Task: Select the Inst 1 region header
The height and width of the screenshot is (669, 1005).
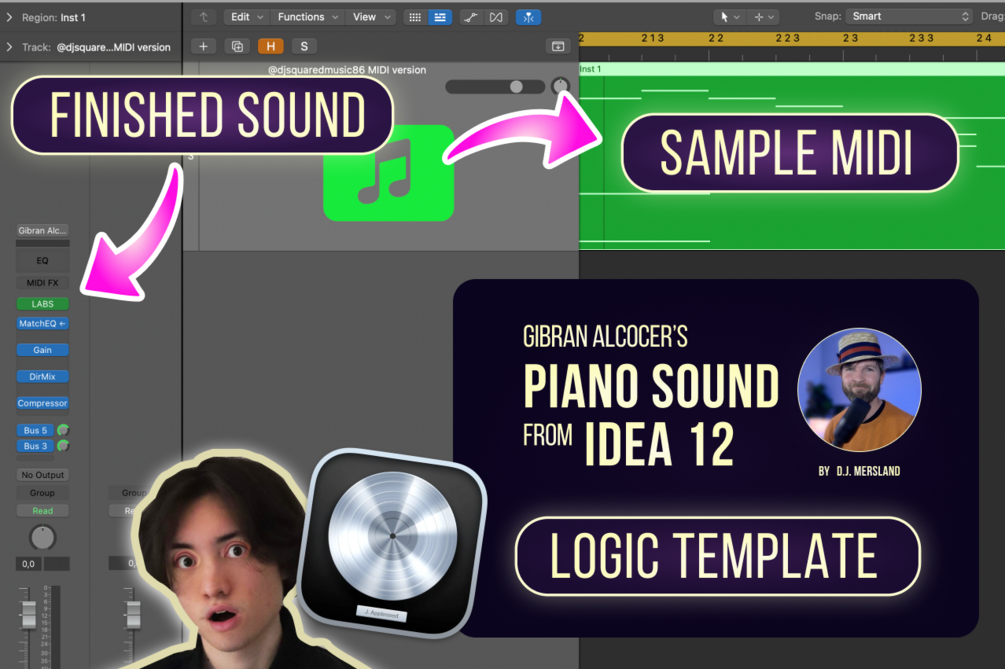Action: click(792, 69)
